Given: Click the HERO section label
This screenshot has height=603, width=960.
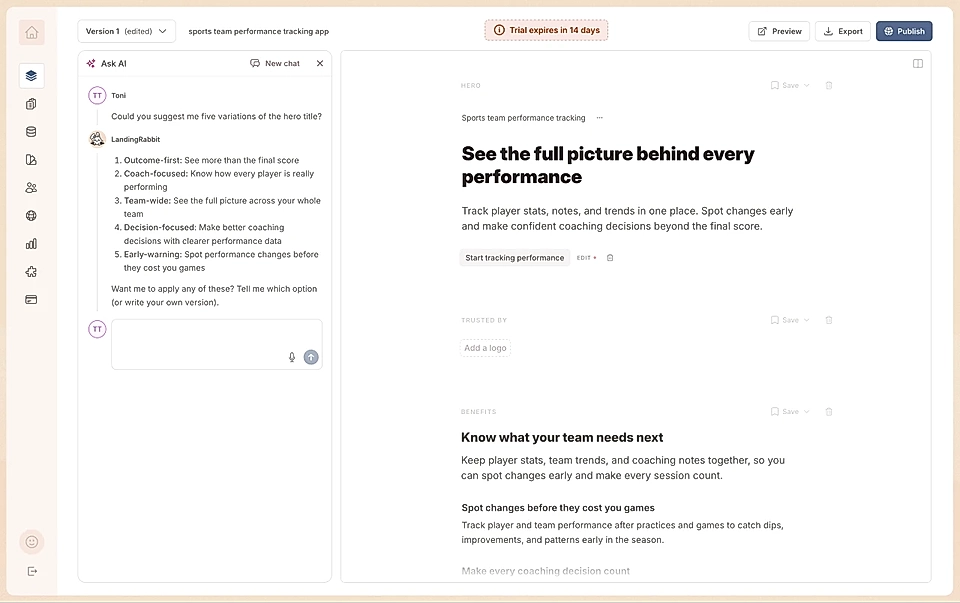Looking at the screenshot, I should click(470, 86).
